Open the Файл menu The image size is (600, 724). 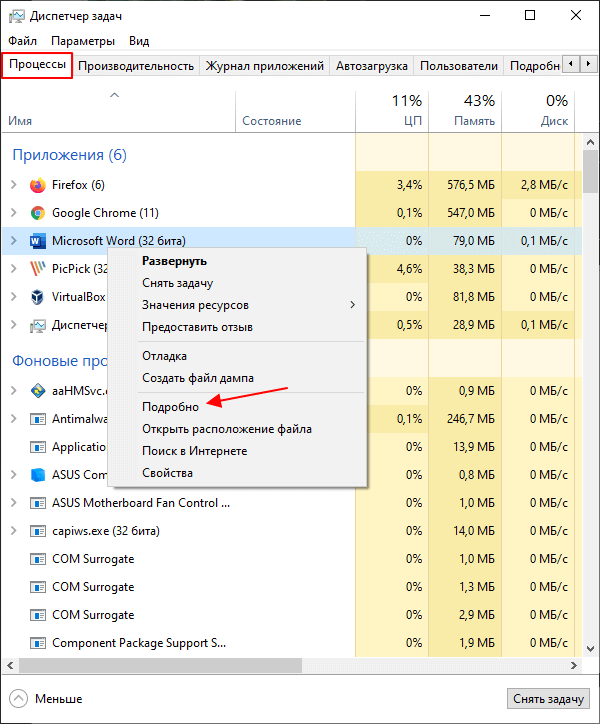click(x=22, y=41)
